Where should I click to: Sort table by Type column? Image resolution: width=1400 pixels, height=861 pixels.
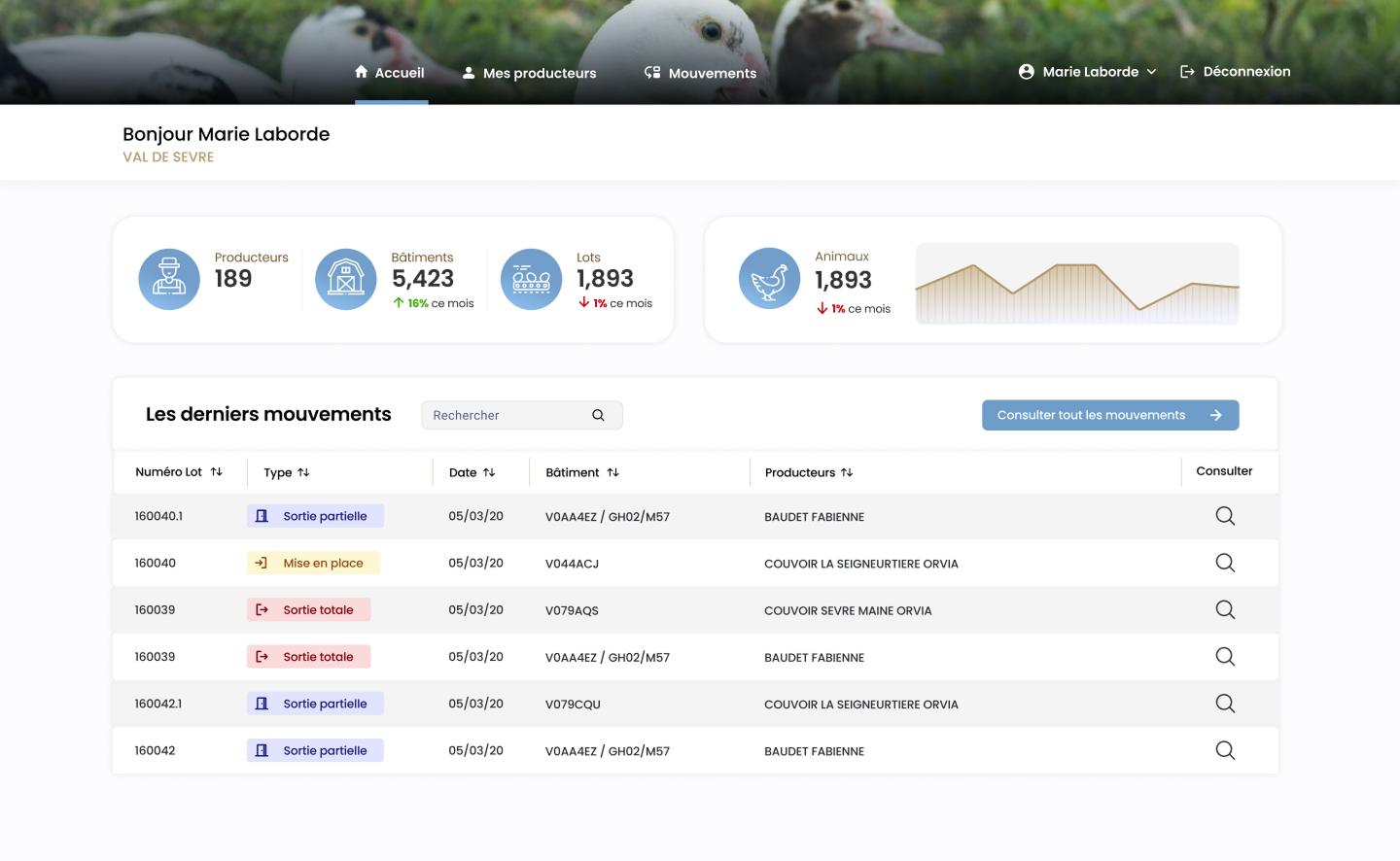pos(303,472)
